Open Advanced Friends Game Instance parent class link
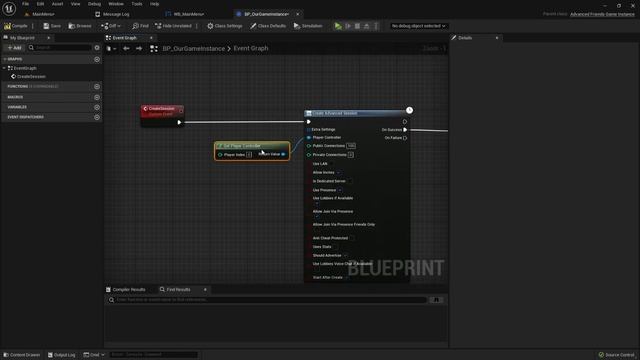Viewport: 640px width, 360px height. (602, 14)
